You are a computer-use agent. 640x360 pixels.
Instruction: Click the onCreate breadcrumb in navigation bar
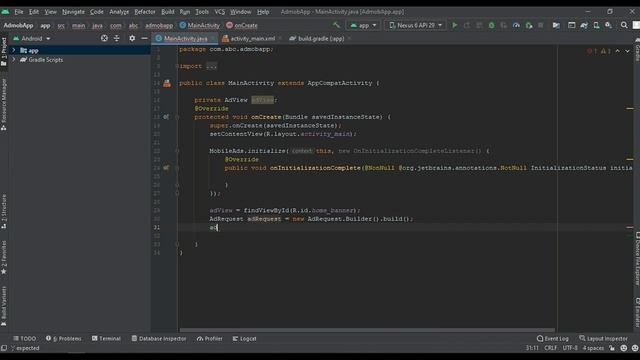[x=242, y=25]
